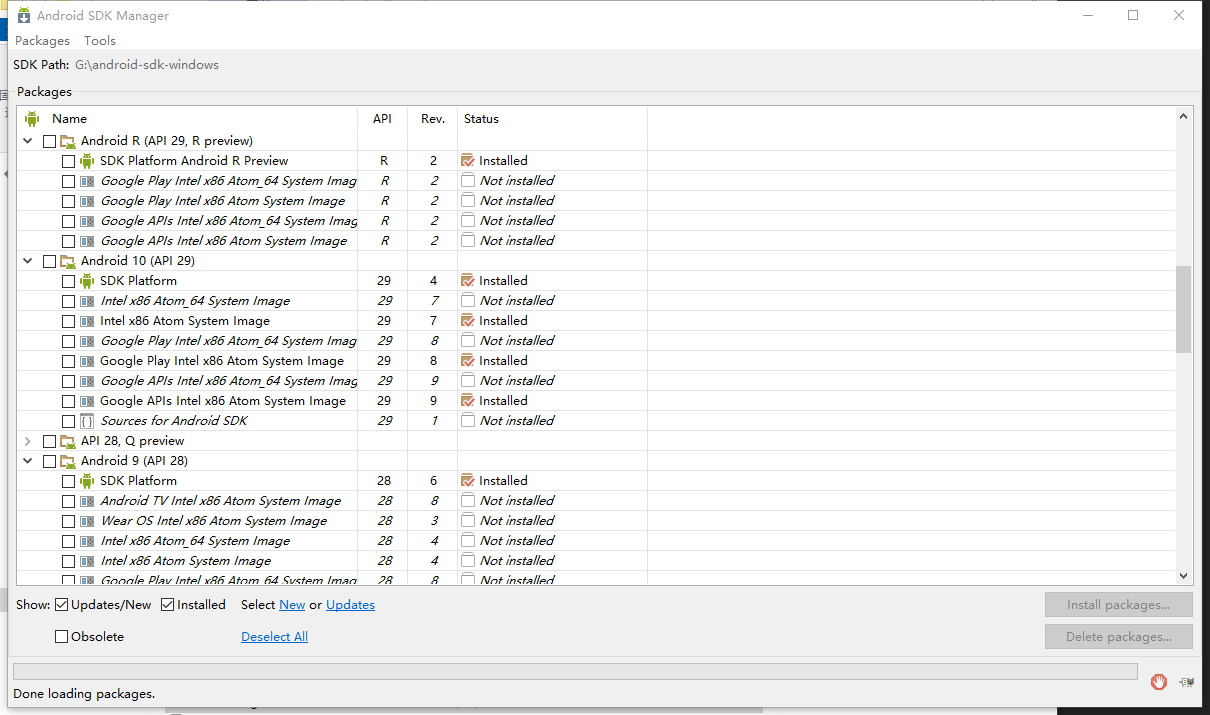Toggle the Updates/New filter checkbox
Viewport: 1210px width, 715px height.
(x=62, y=605)
